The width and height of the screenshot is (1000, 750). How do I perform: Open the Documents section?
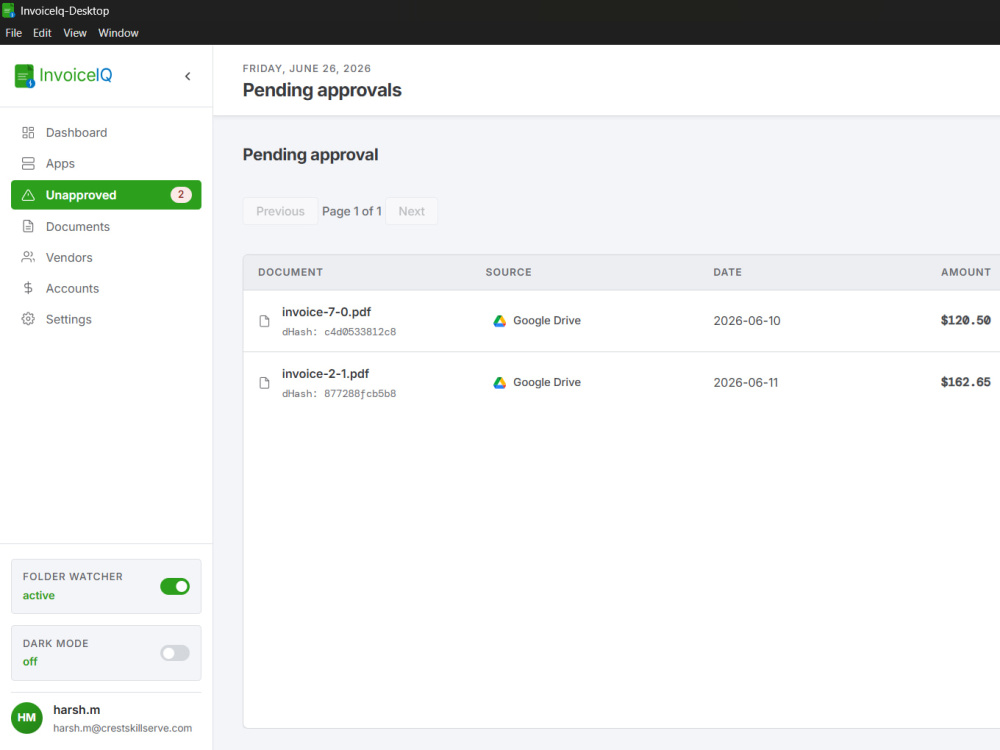point(106,226)
